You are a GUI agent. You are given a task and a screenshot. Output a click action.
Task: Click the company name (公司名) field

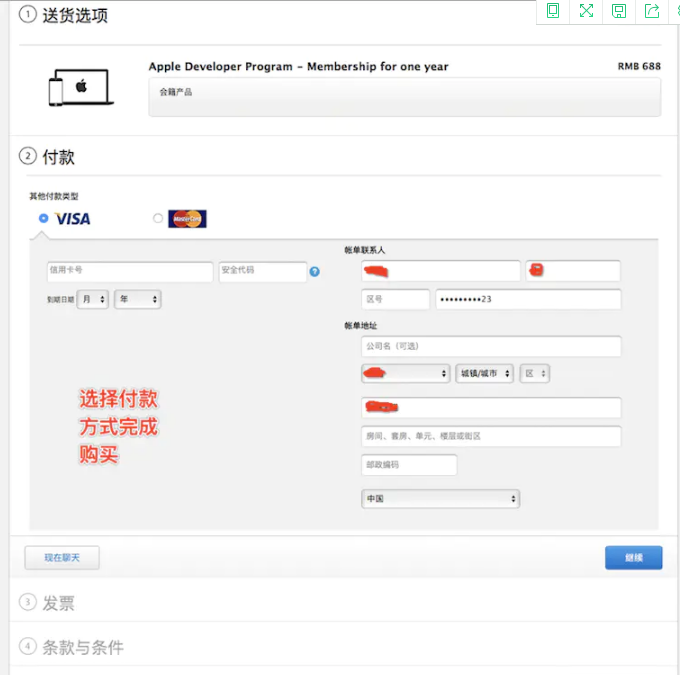click(491, 346)
